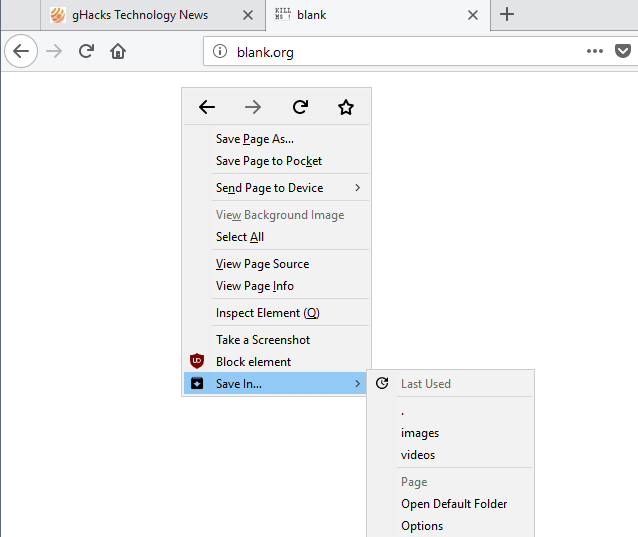Reload the page from the toolbar
Screen dimensions: 638x537
tap(86, 51)
